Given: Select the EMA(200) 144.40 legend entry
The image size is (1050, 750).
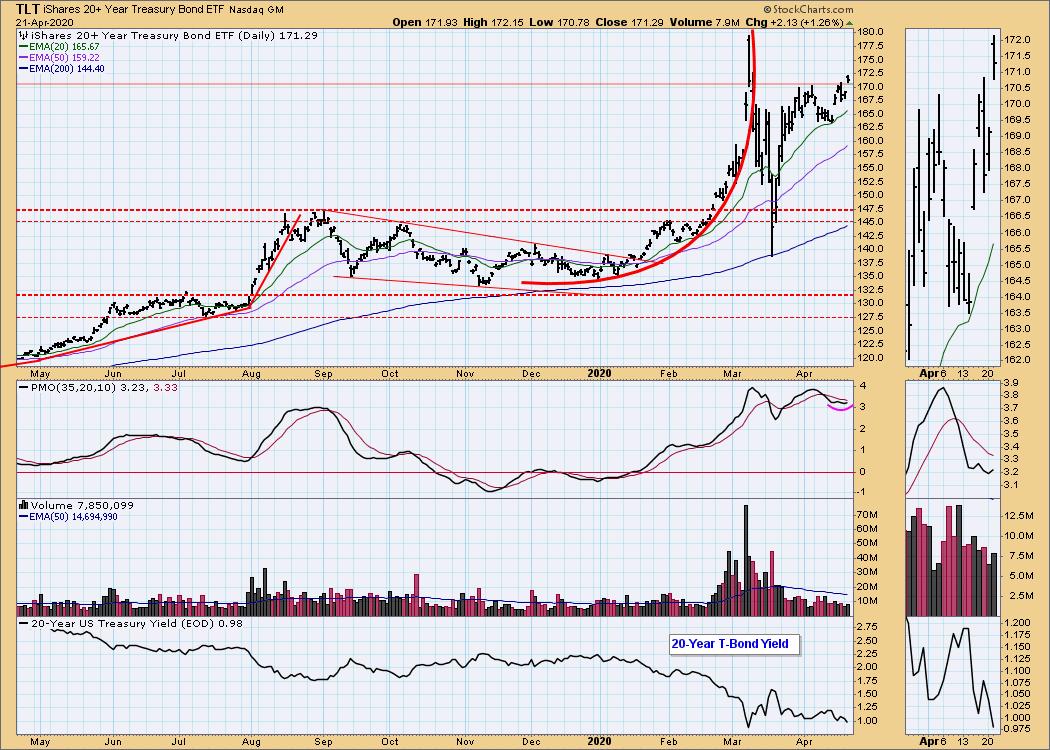Looking at the screenshot, I should coord(62,68).
